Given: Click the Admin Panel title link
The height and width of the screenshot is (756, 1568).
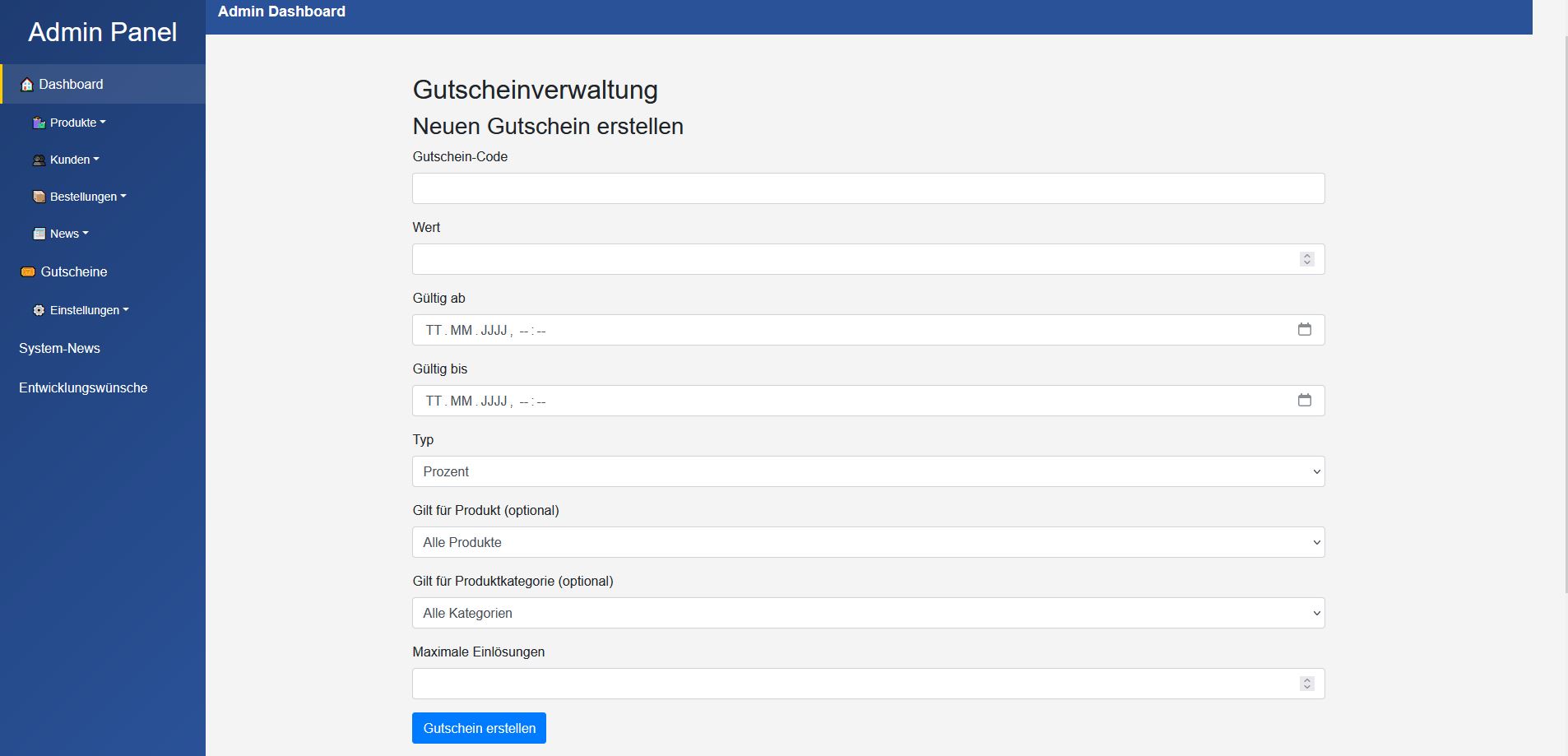Looking at the screenshot, I should 103,32.
